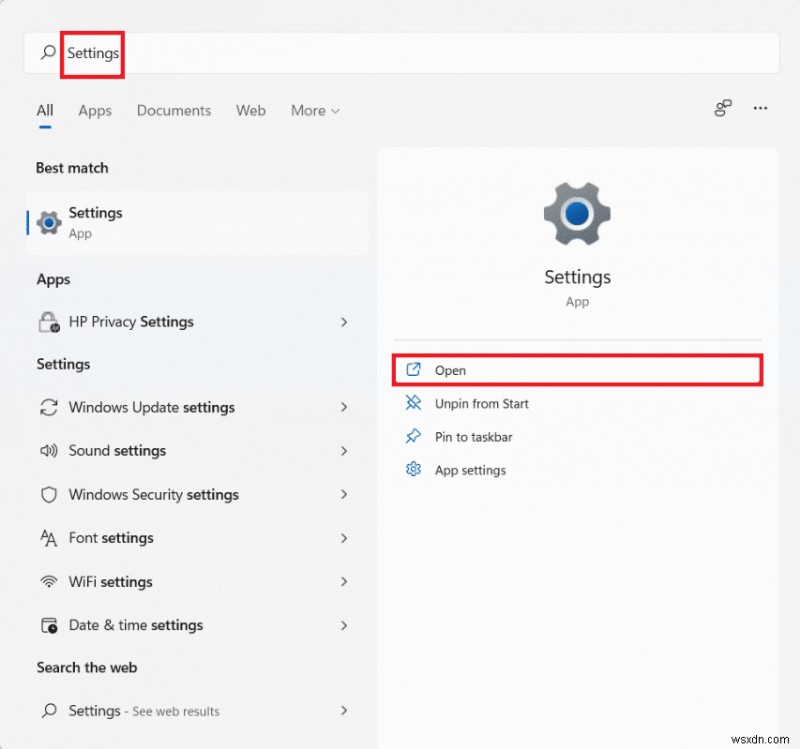800x749 pixels.
Task: Expand the More search filters dropdown
Action: click(x=314, y=110)
